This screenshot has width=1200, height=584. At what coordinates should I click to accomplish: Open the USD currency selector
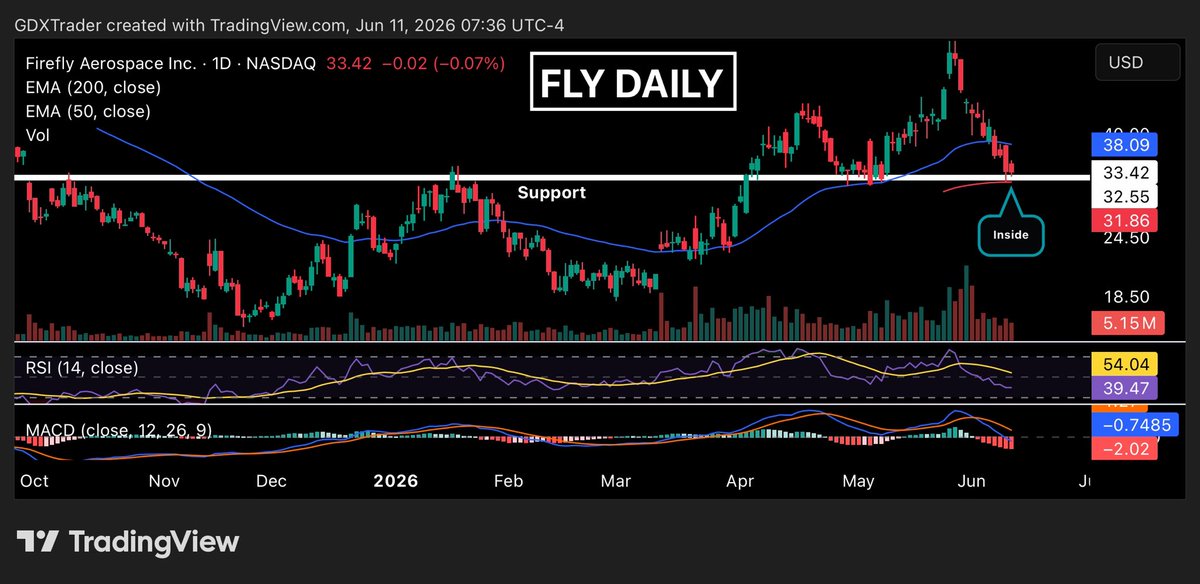1139,63
